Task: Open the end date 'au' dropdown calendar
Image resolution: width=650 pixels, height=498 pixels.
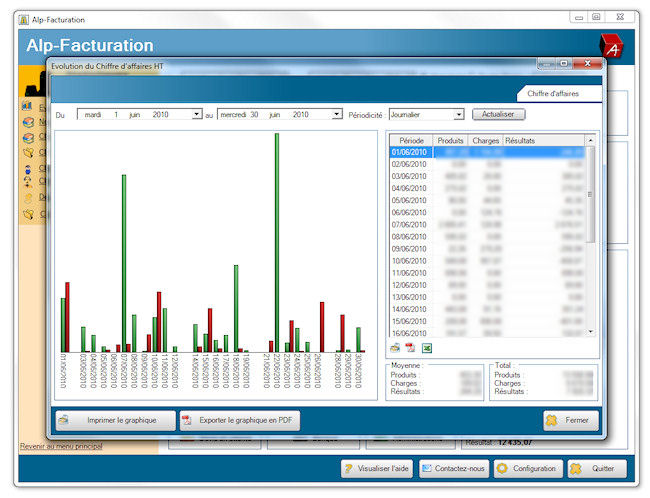Action: [337, 115]
